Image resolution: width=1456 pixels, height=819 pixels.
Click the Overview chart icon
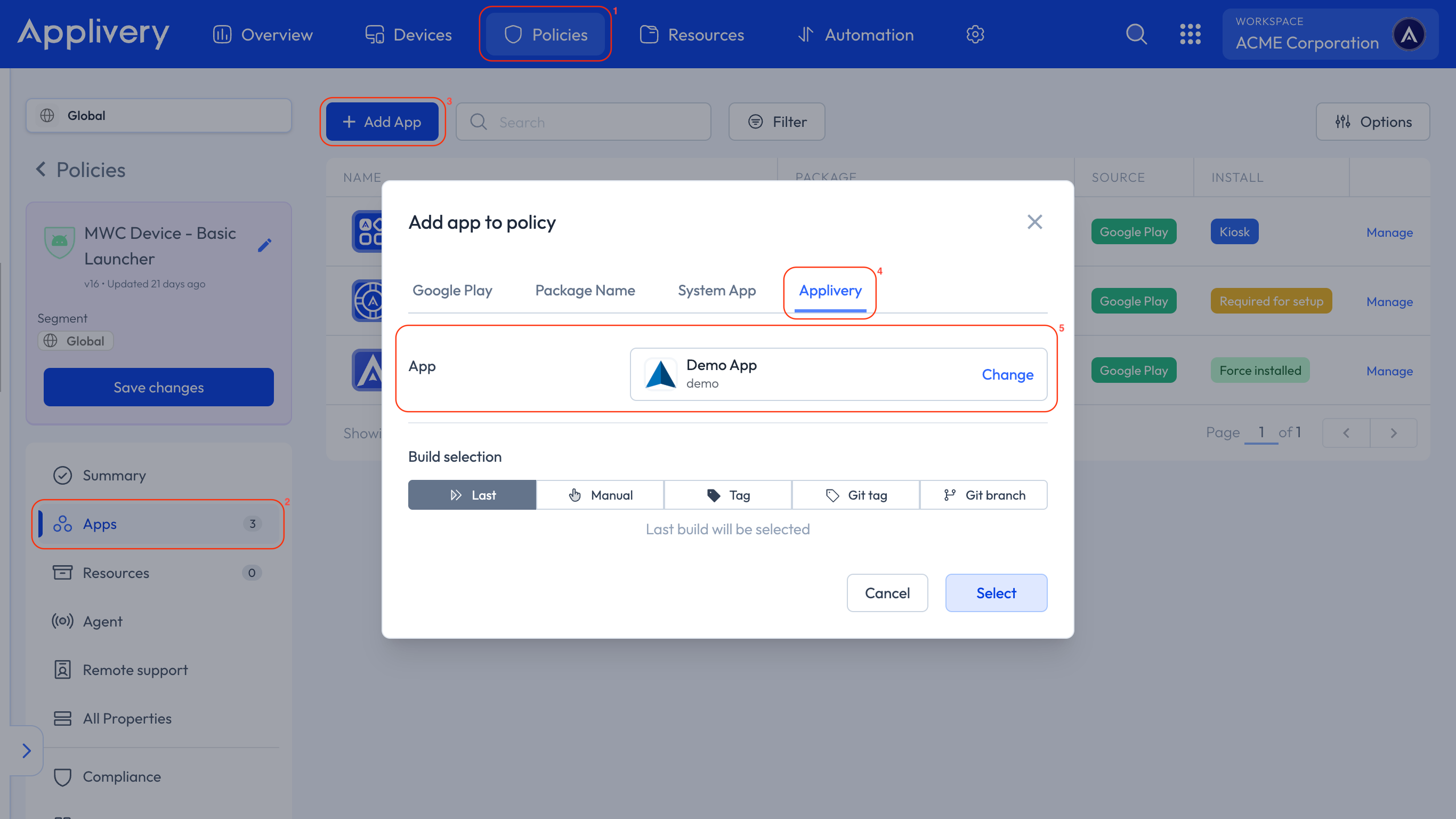coord(222,34)
